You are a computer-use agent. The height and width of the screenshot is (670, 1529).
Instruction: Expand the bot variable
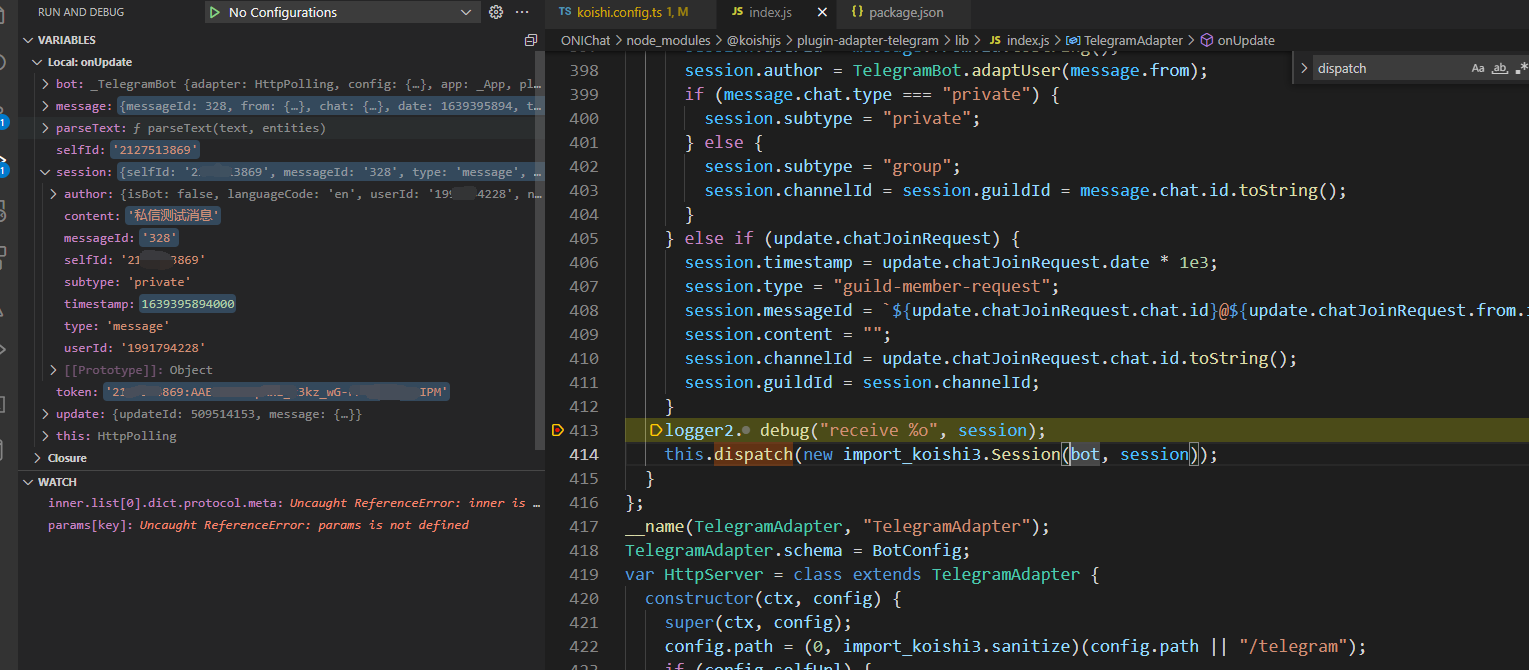point(46,84)
